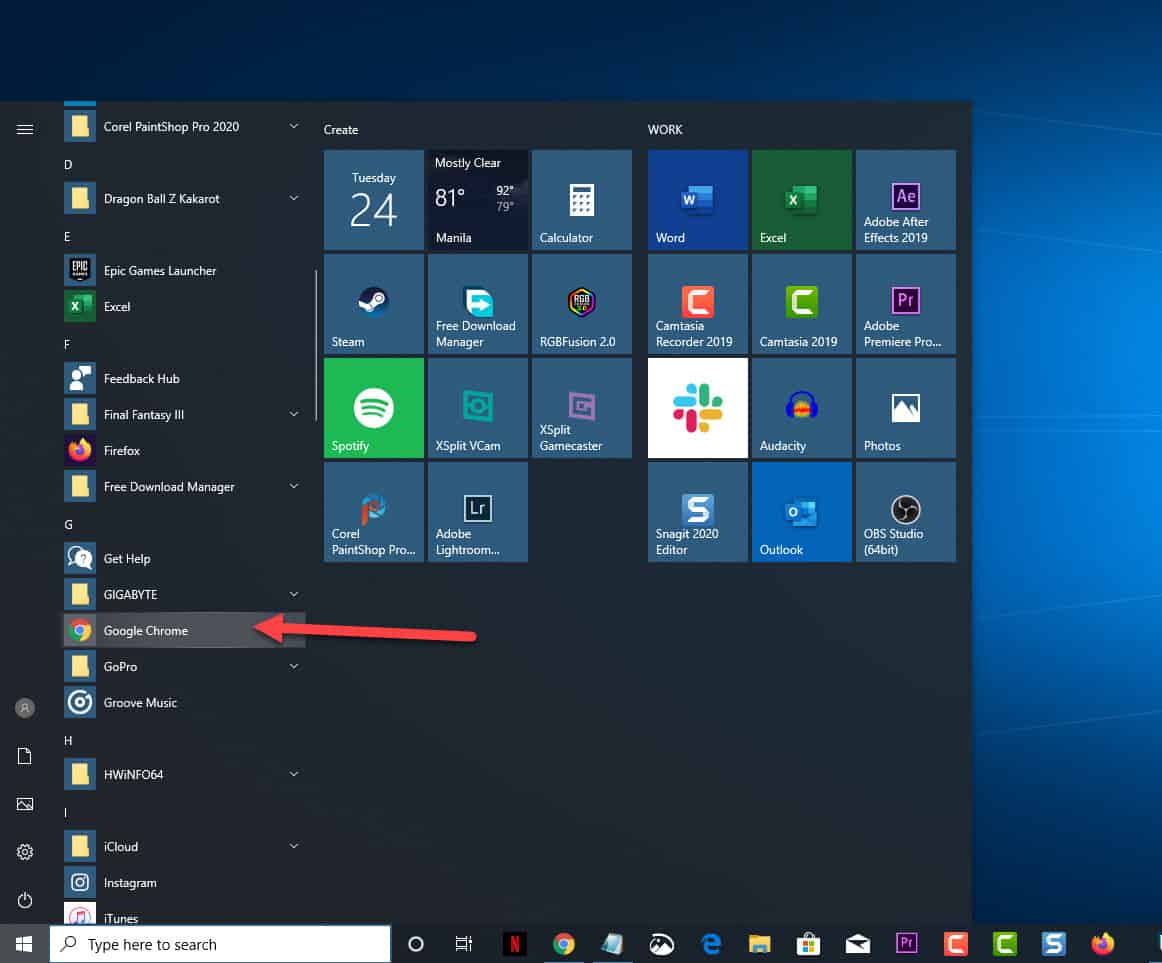Image resolution: width=1162 pixels, height=963 pixels.
Task: Open Adobe Premiere Pro tile
Action: 906,304
